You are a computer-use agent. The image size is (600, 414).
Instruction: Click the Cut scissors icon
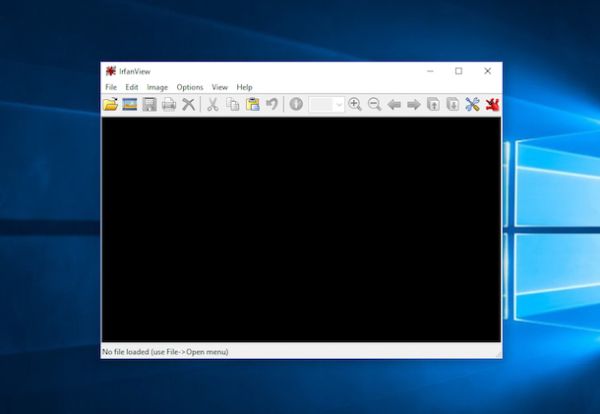coord(212,104)
